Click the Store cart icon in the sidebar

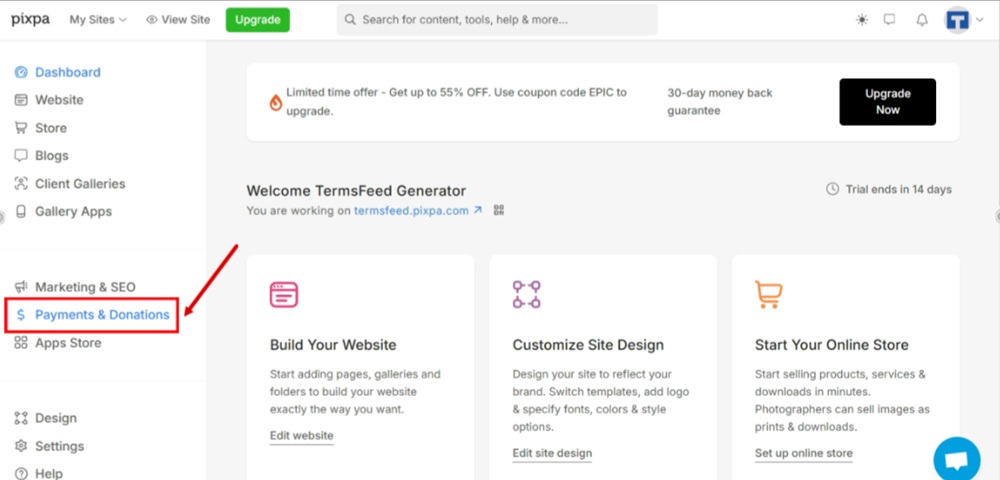[x=21, y=127]
